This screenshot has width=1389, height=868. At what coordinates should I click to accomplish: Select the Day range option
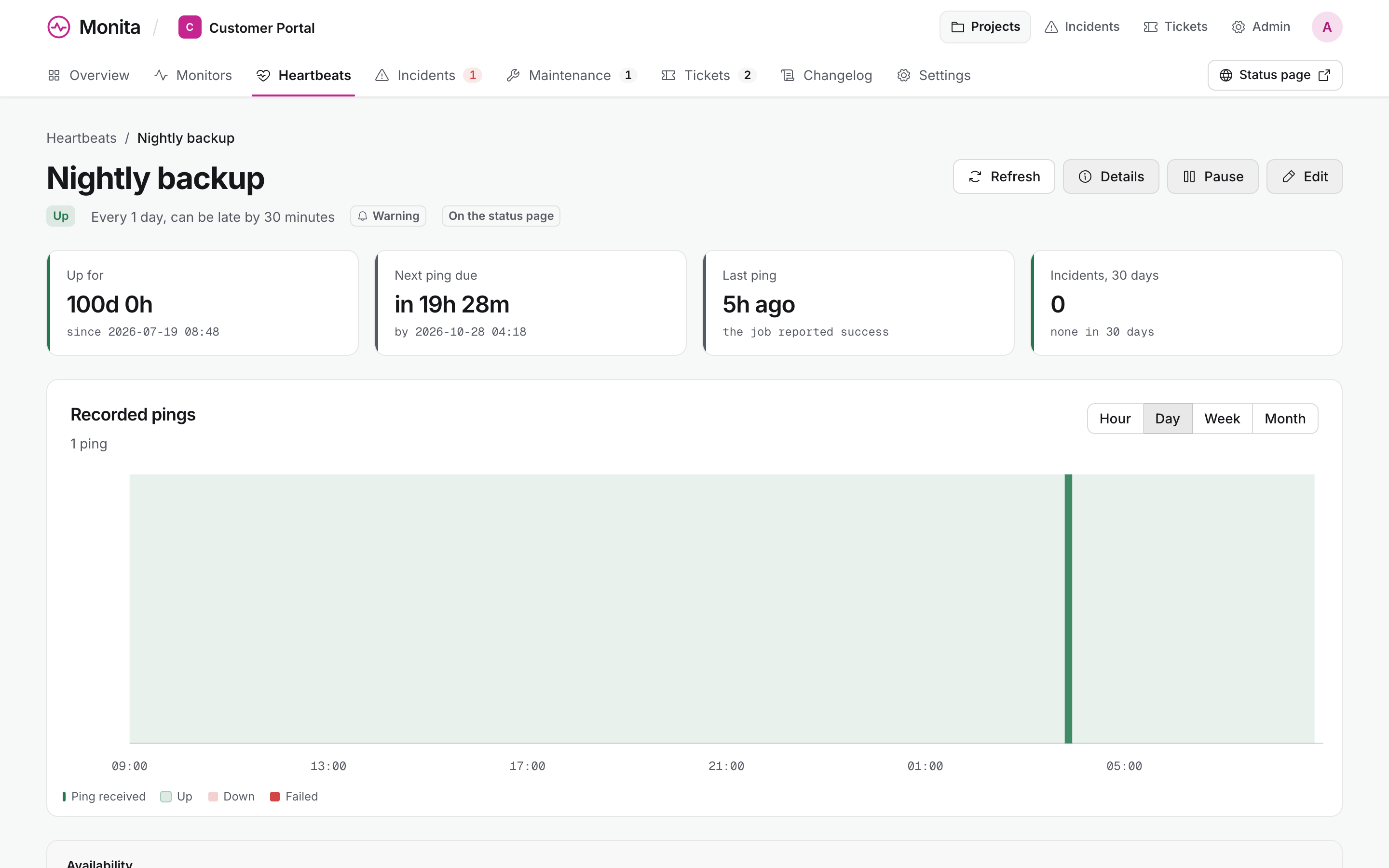click(x=1168, y=419)
